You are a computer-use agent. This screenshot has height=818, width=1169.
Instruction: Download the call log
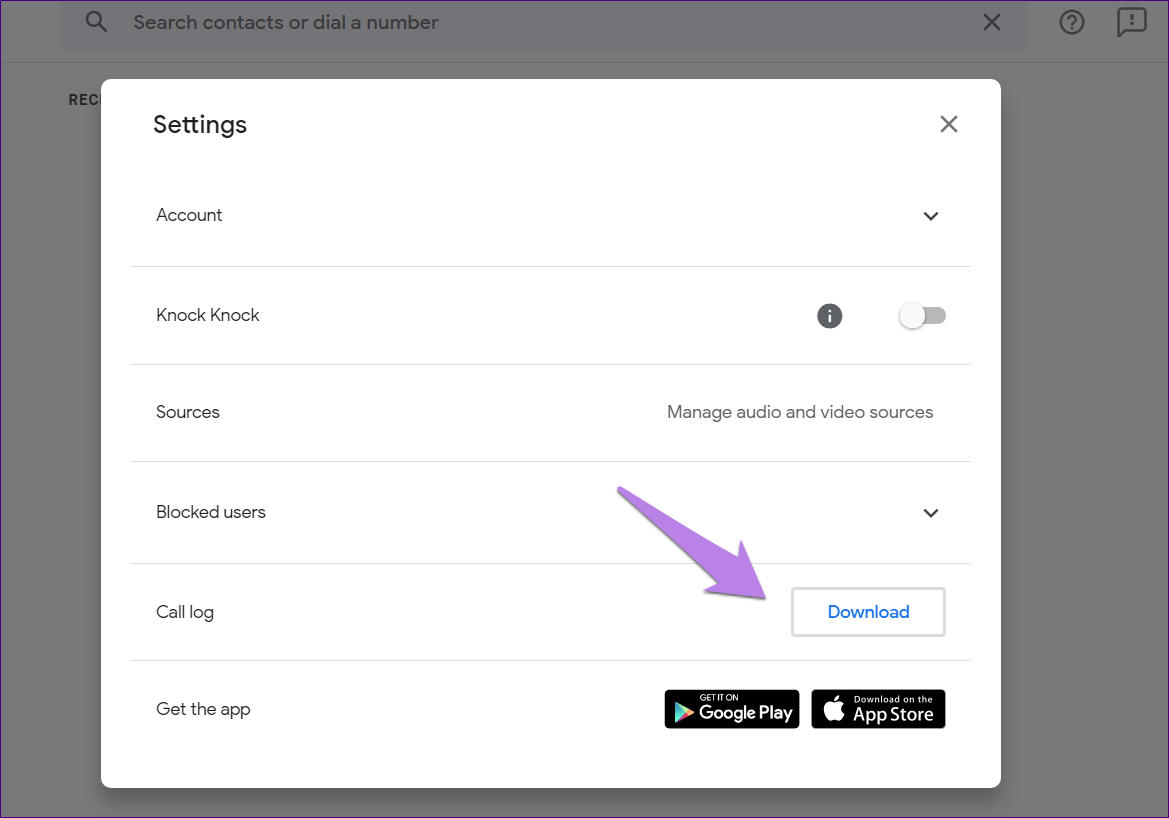867,612
